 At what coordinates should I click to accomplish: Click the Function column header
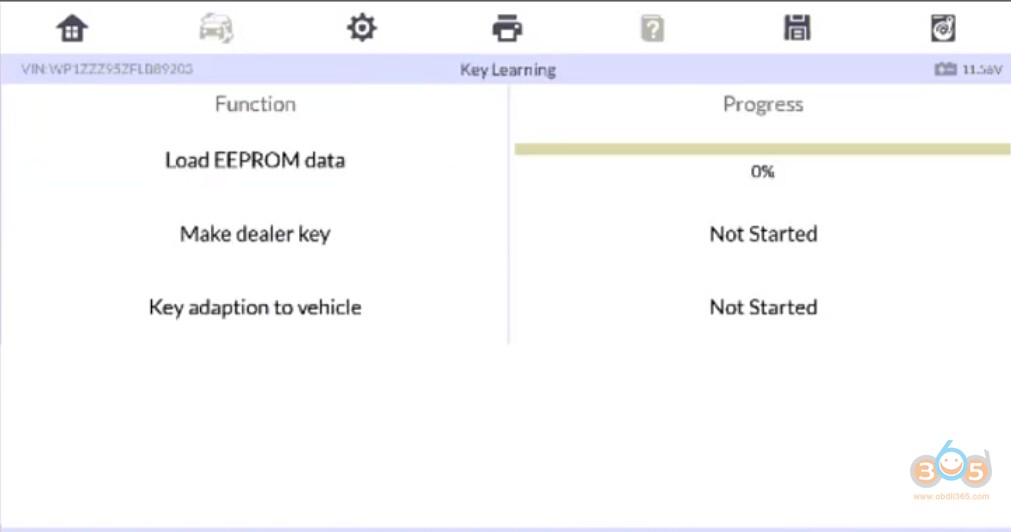tap(255, 104)
